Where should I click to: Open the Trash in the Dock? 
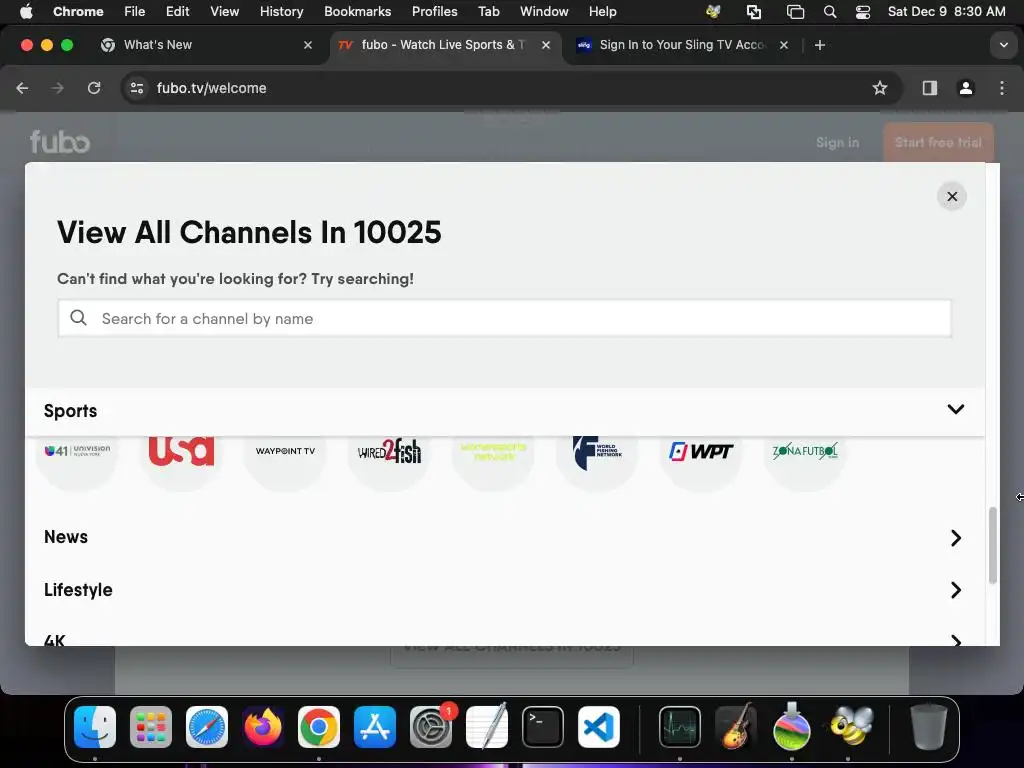929,727
